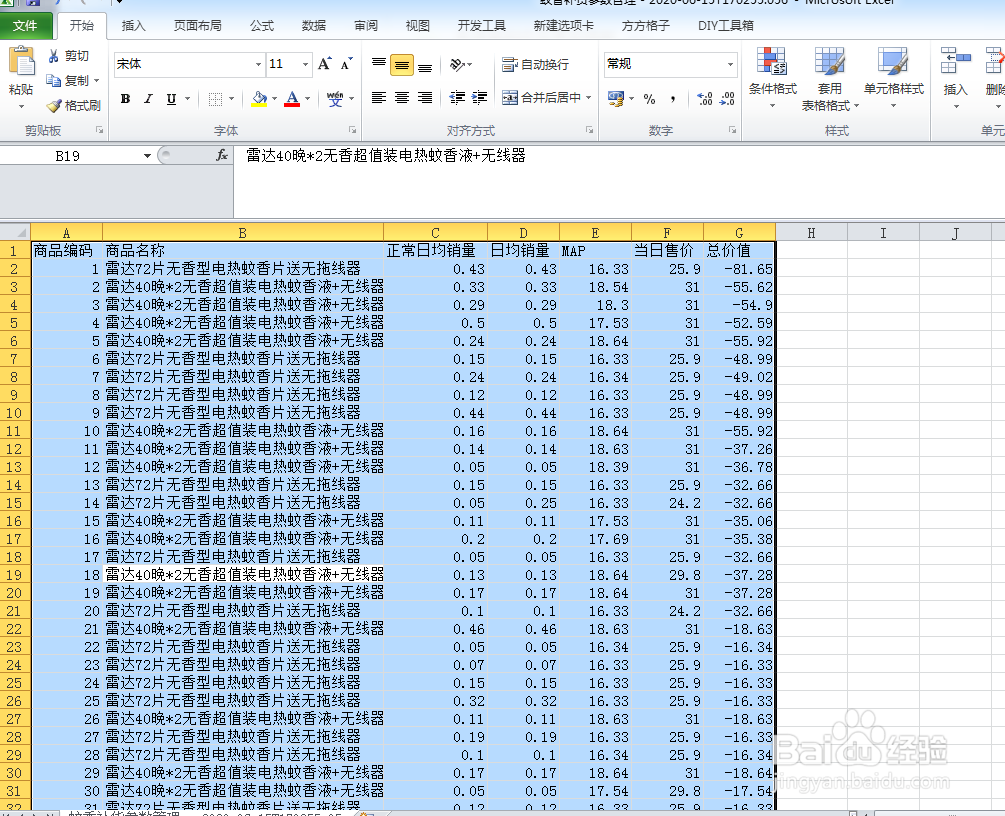Click cell with value -81.65
This screenshot has height=816, width=1005.
740,269
